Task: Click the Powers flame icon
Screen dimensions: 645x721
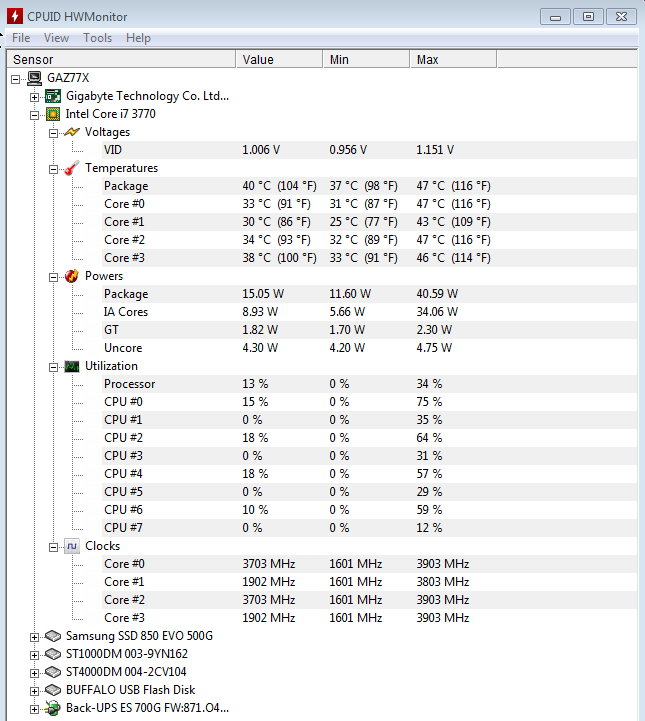Action: pos(72,276)
